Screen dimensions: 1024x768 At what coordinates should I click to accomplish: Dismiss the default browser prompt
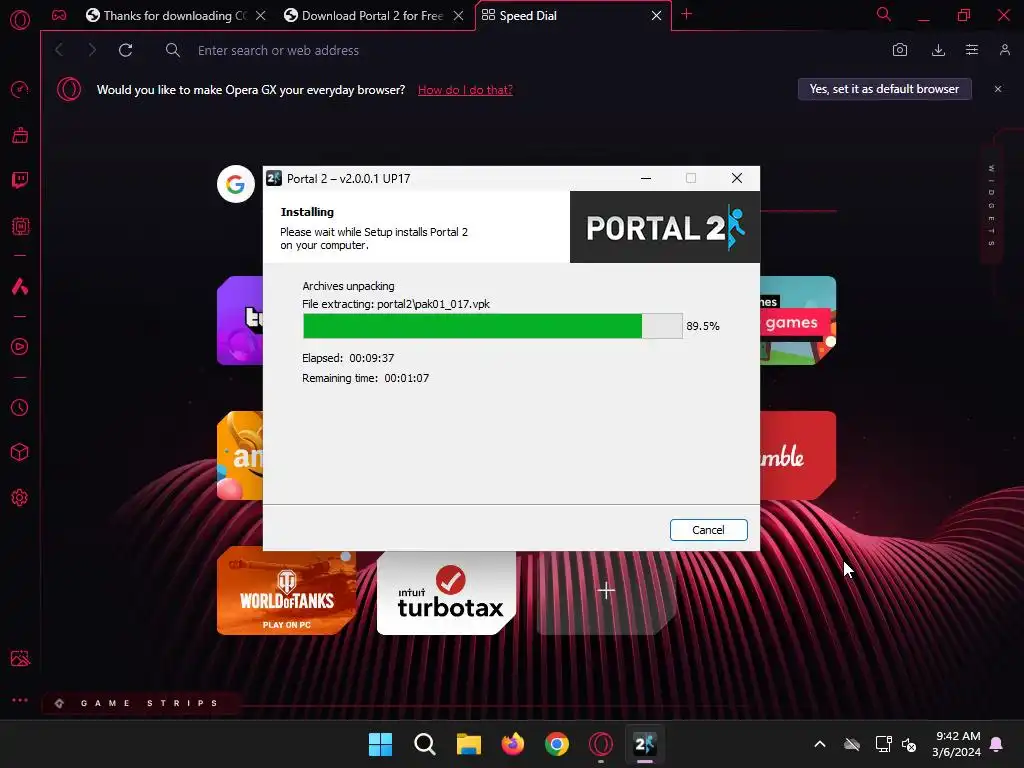point(998,89)
